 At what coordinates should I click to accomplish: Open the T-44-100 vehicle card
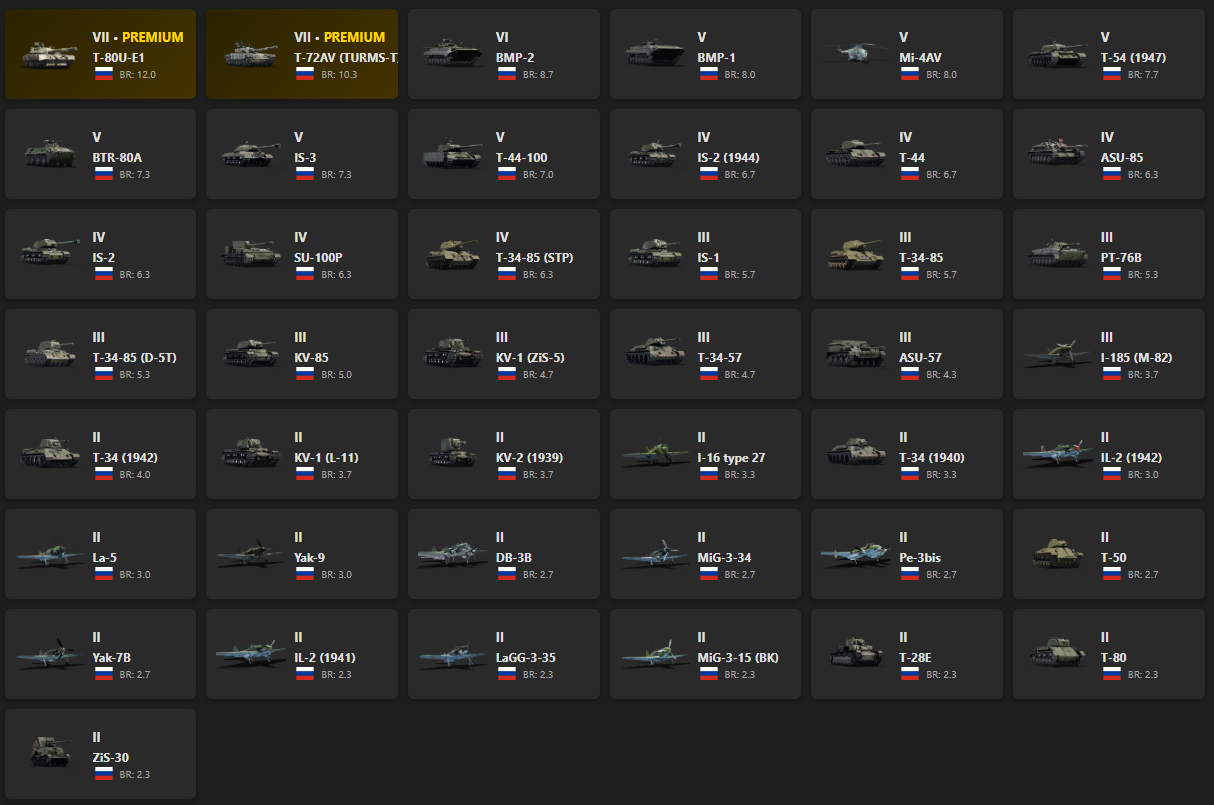tap(504, 154)
